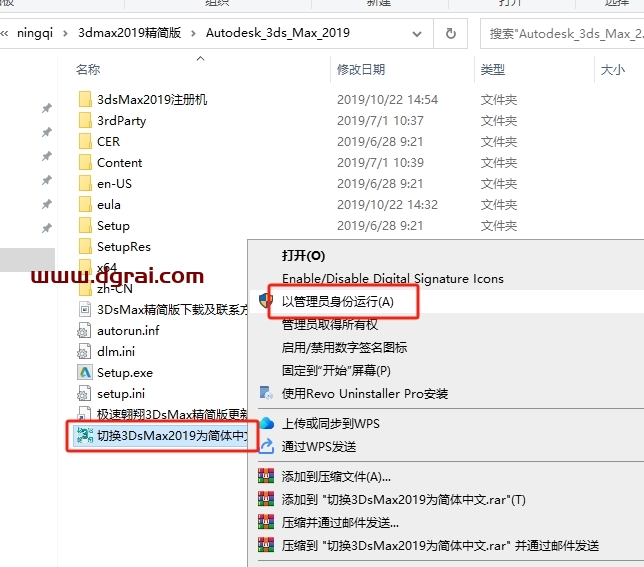Choose Enable/Disable Digital Signature Icons
This screenshot has height=567, width=644.
click(393, 279)
